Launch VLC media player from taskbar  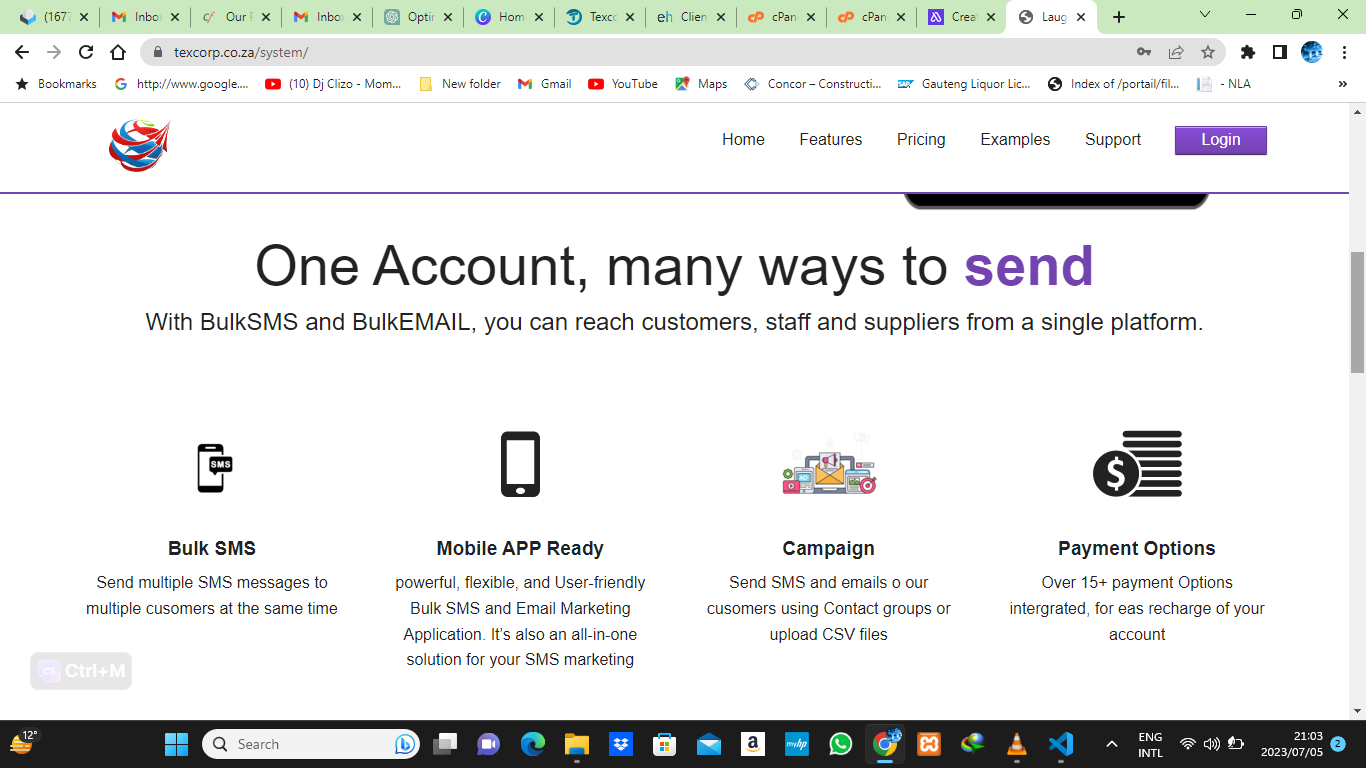click(1017, 744)
